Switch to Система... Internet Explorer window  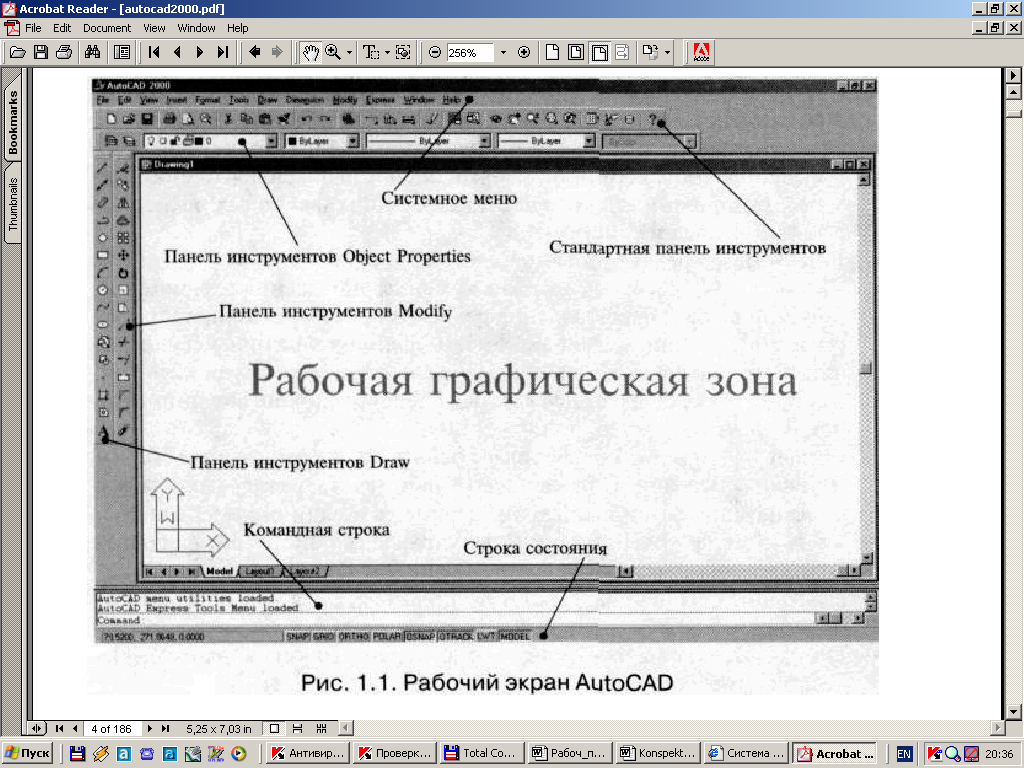[744, 754]
